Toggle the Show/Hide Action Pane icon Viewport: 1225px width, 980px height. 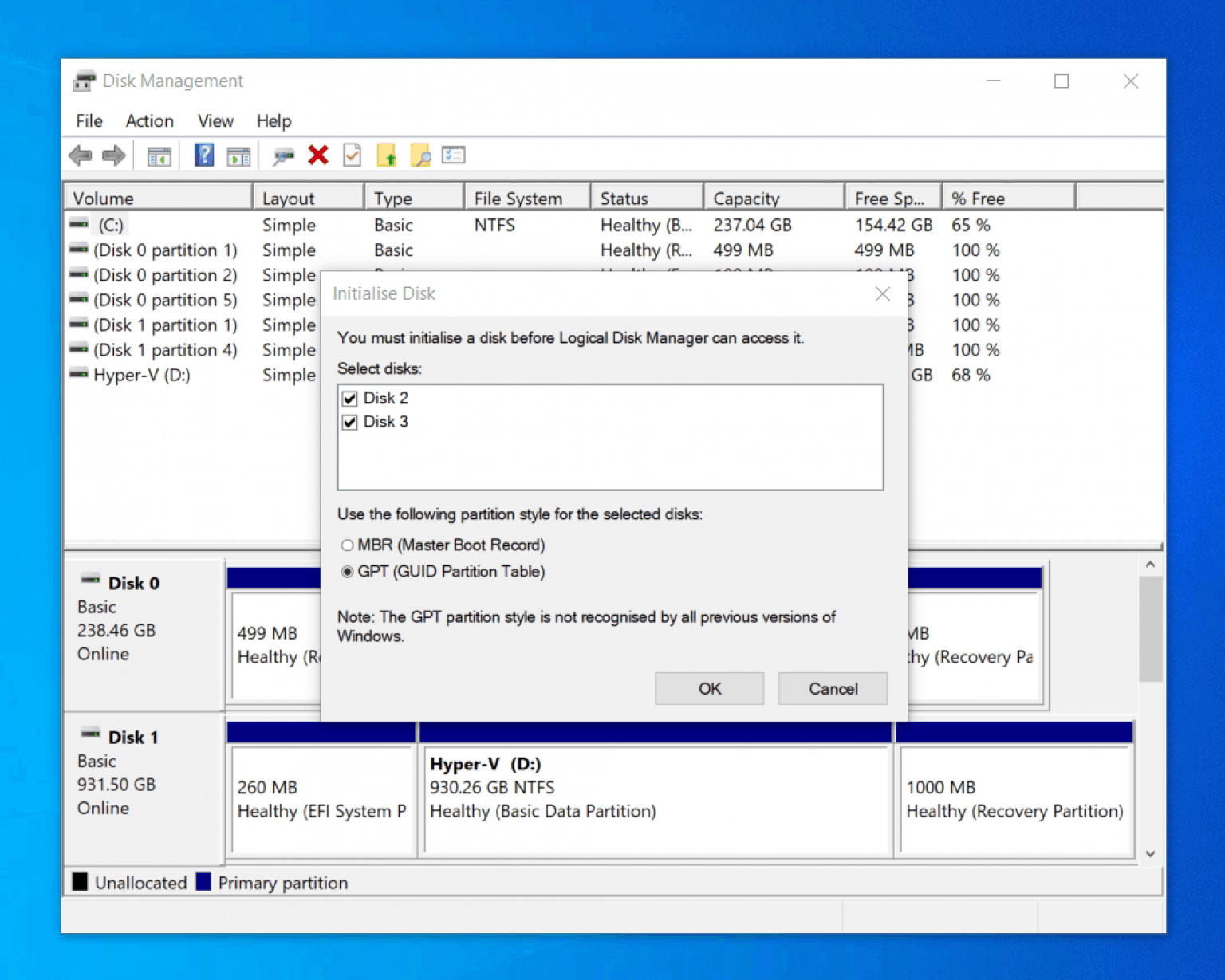pos(239,155)
